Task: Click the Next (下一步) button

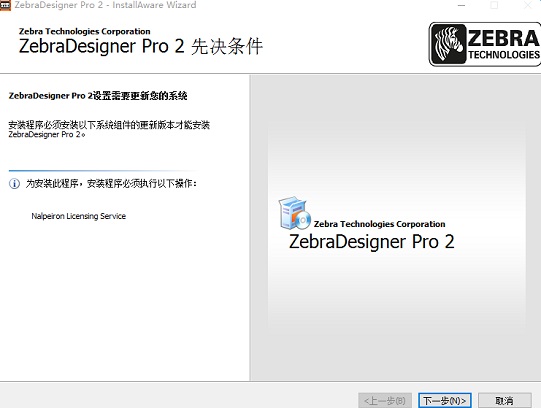Action: tap(445, 400)
